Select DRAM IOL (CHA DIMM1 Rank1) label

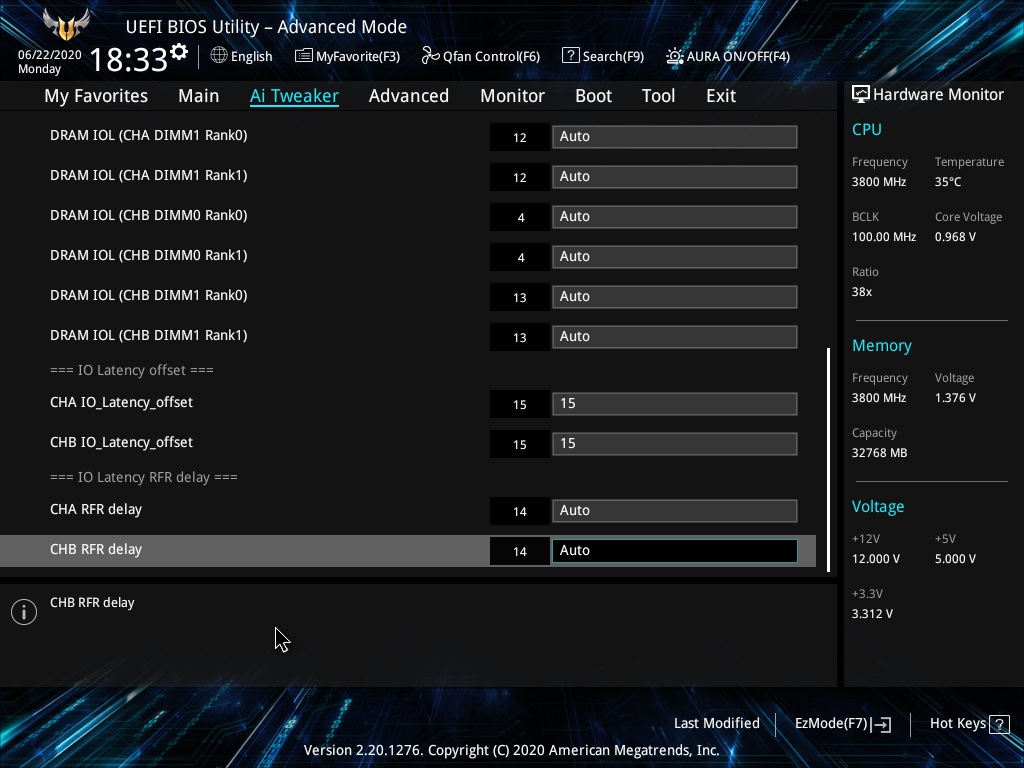pos(149,175)
